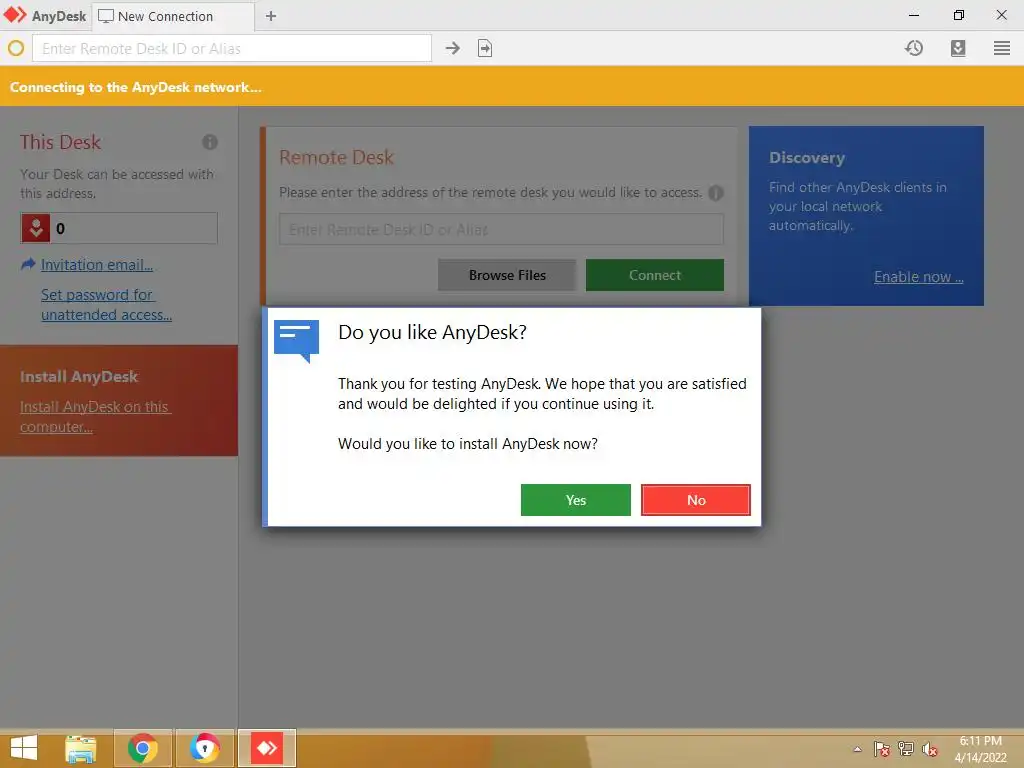The width and height of the screenshot is (1024, 768).
Task: Open the Windows Start button
Action: [x=24, y=748]
